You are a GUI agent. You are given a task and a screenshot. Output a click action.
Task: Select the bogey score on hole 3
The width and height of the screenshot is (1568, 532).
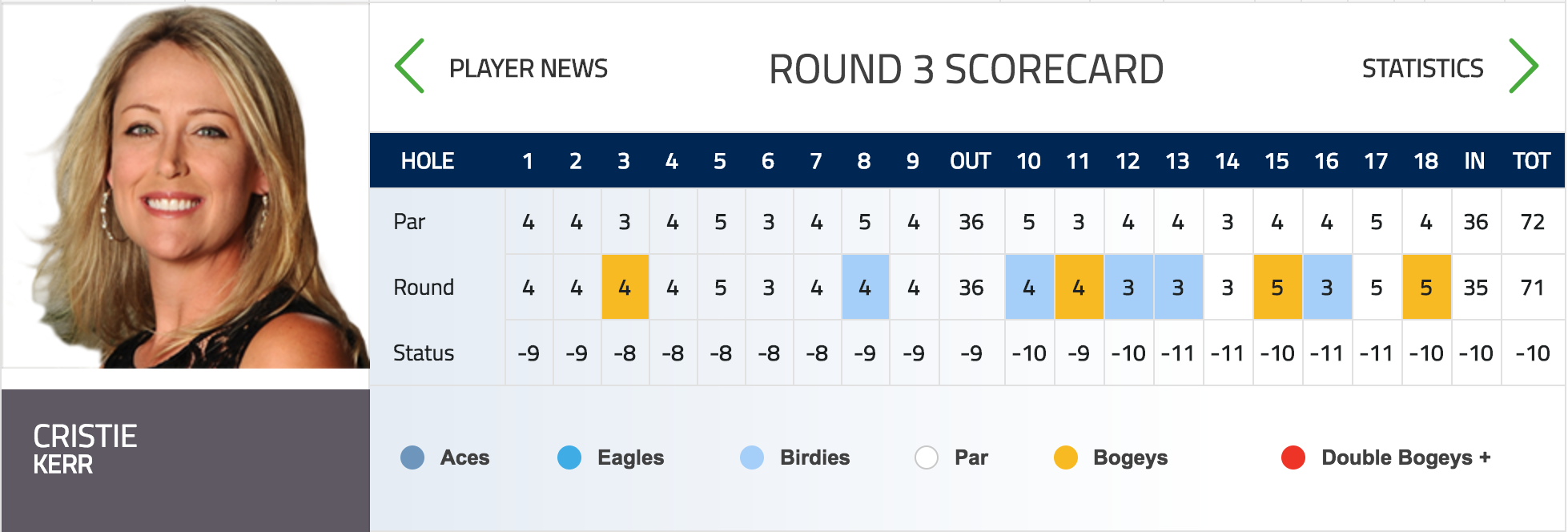pos(625,287)
